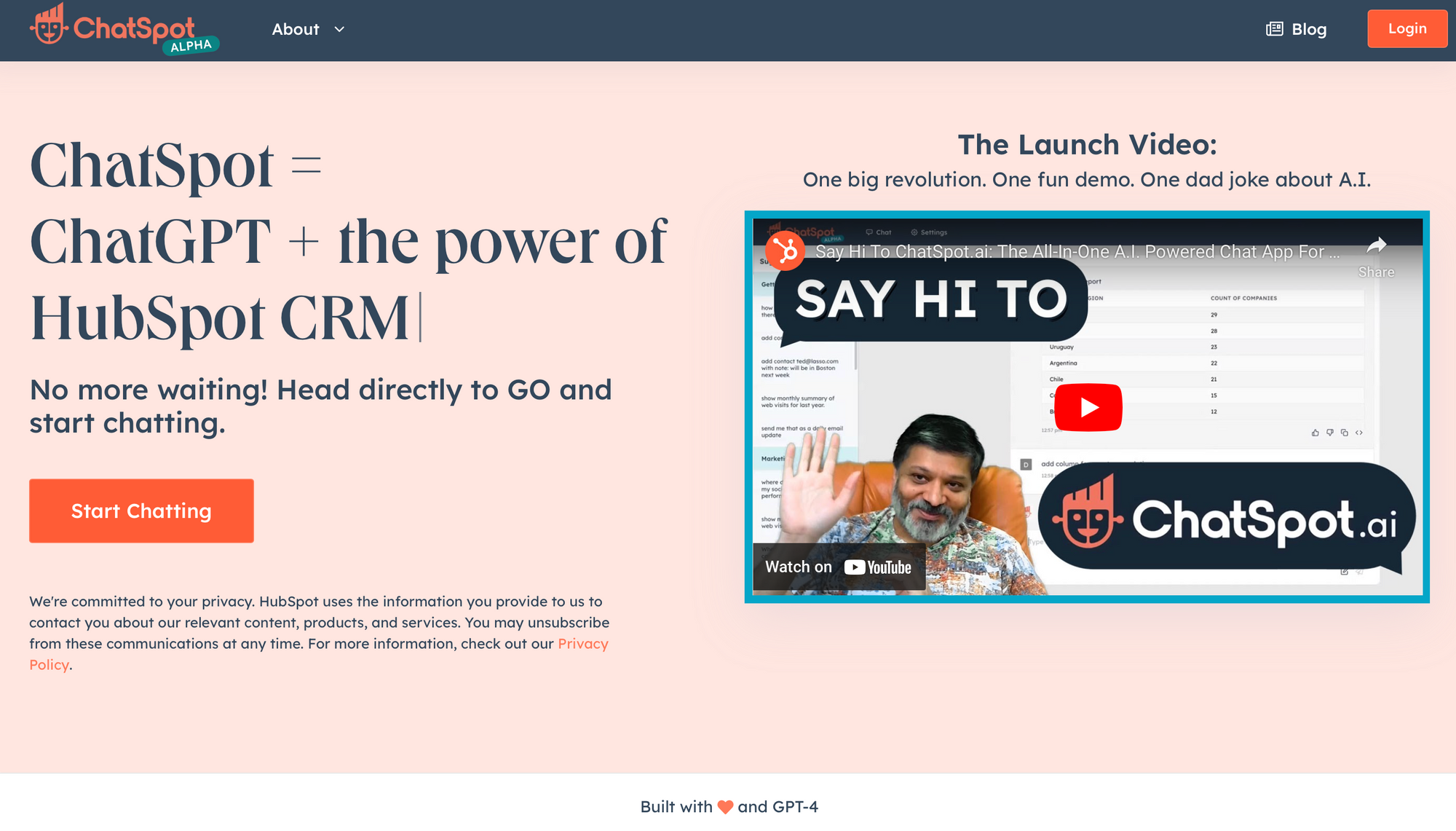The width and height of the screenshot is (1456, 831).
Task: Click the newspaper icon next to Blog
Action: (x=1274, y=28)
